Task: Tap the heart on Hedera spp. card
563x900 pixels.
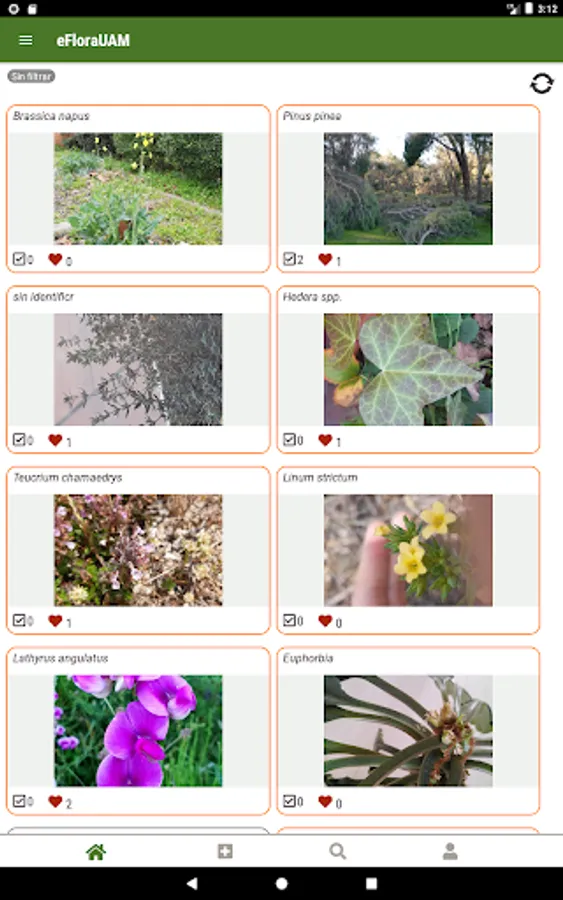Action: 325,440
